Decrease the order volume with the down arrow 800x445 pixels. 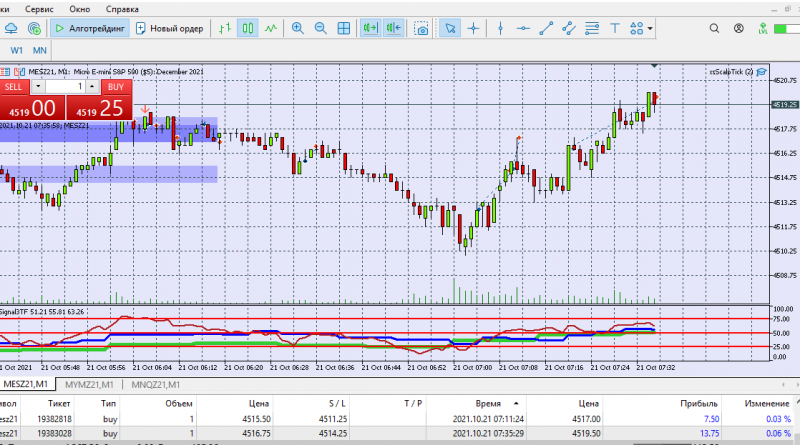click(x=39, y=88)
